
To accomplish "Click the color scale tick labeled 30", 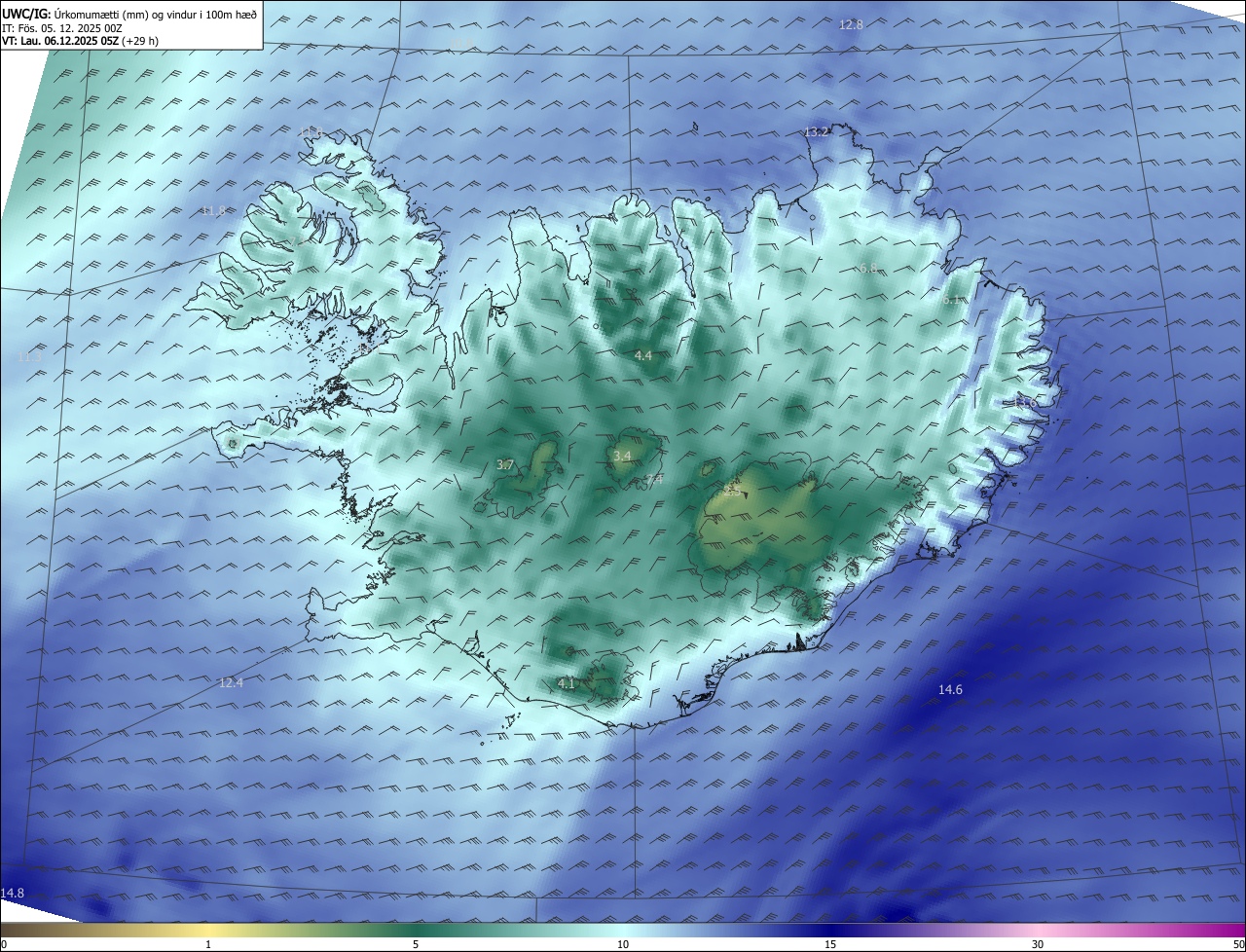I will coord(1038,944).
